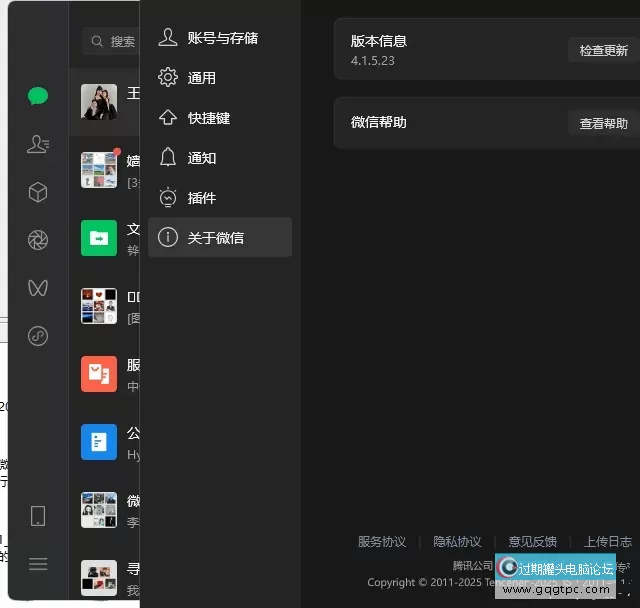Open the Mini Programs icon

38,336
